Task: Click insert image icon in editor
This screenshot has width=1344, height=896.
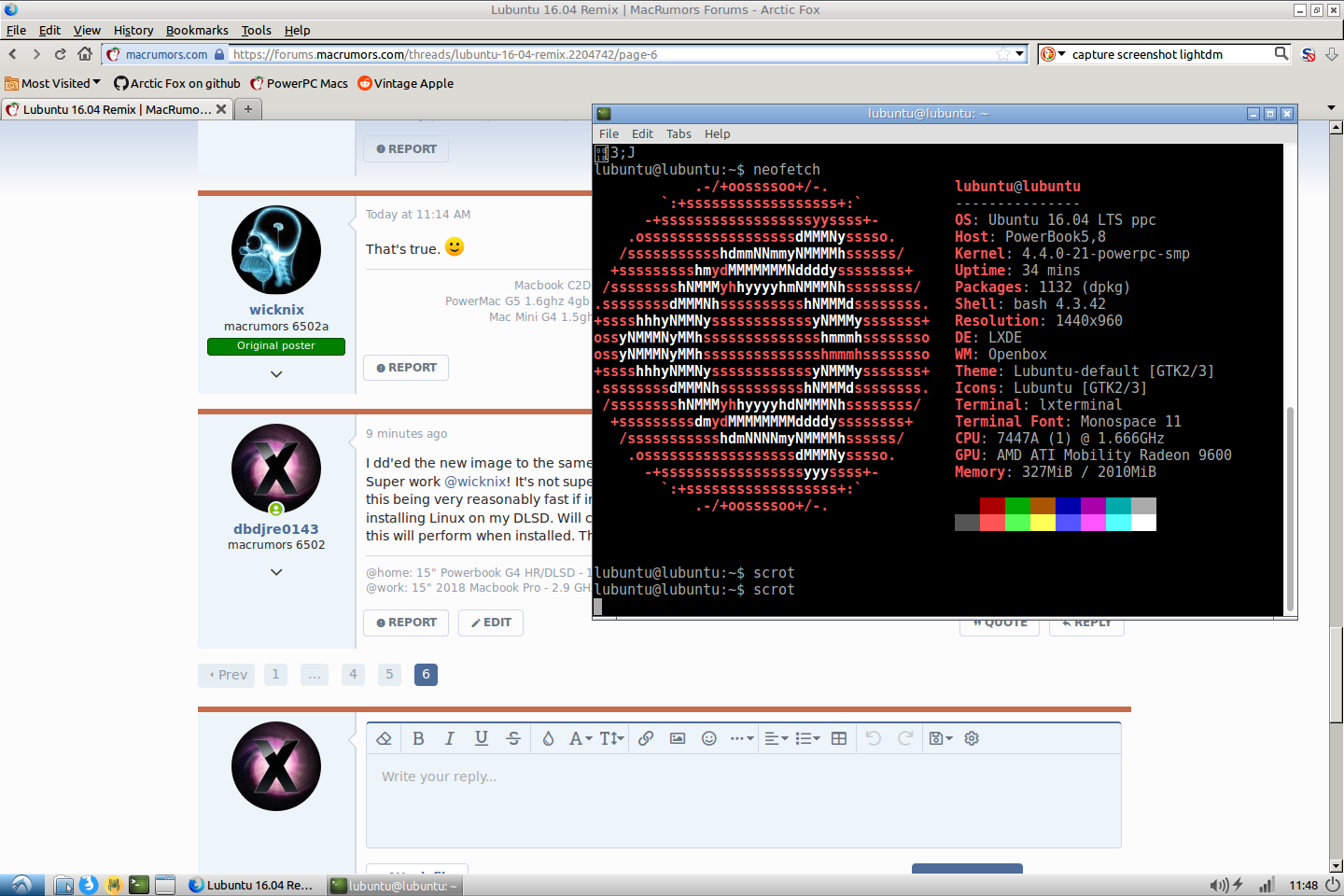Action: point(678,738)
